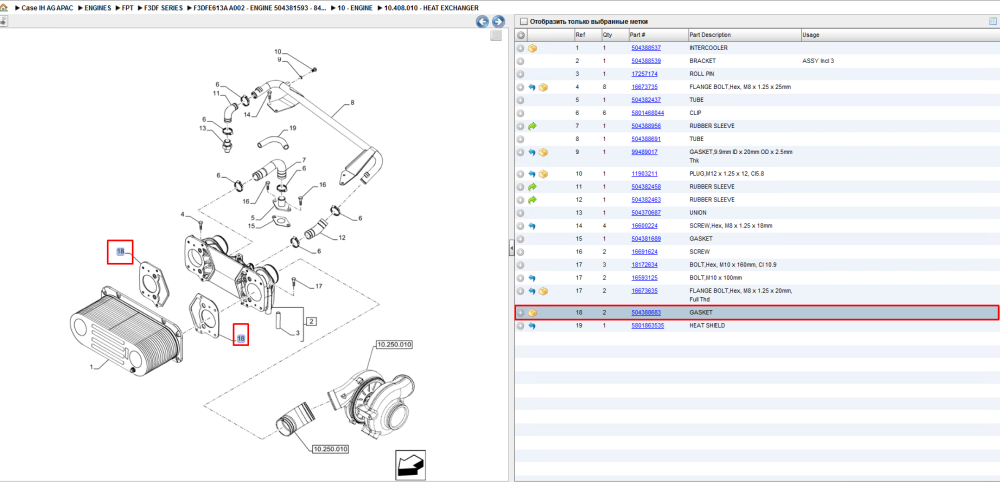Screen dimensions: 1000x482
Task: Click the green arrow icon on part 504388956 row
Action: point(532,126)
